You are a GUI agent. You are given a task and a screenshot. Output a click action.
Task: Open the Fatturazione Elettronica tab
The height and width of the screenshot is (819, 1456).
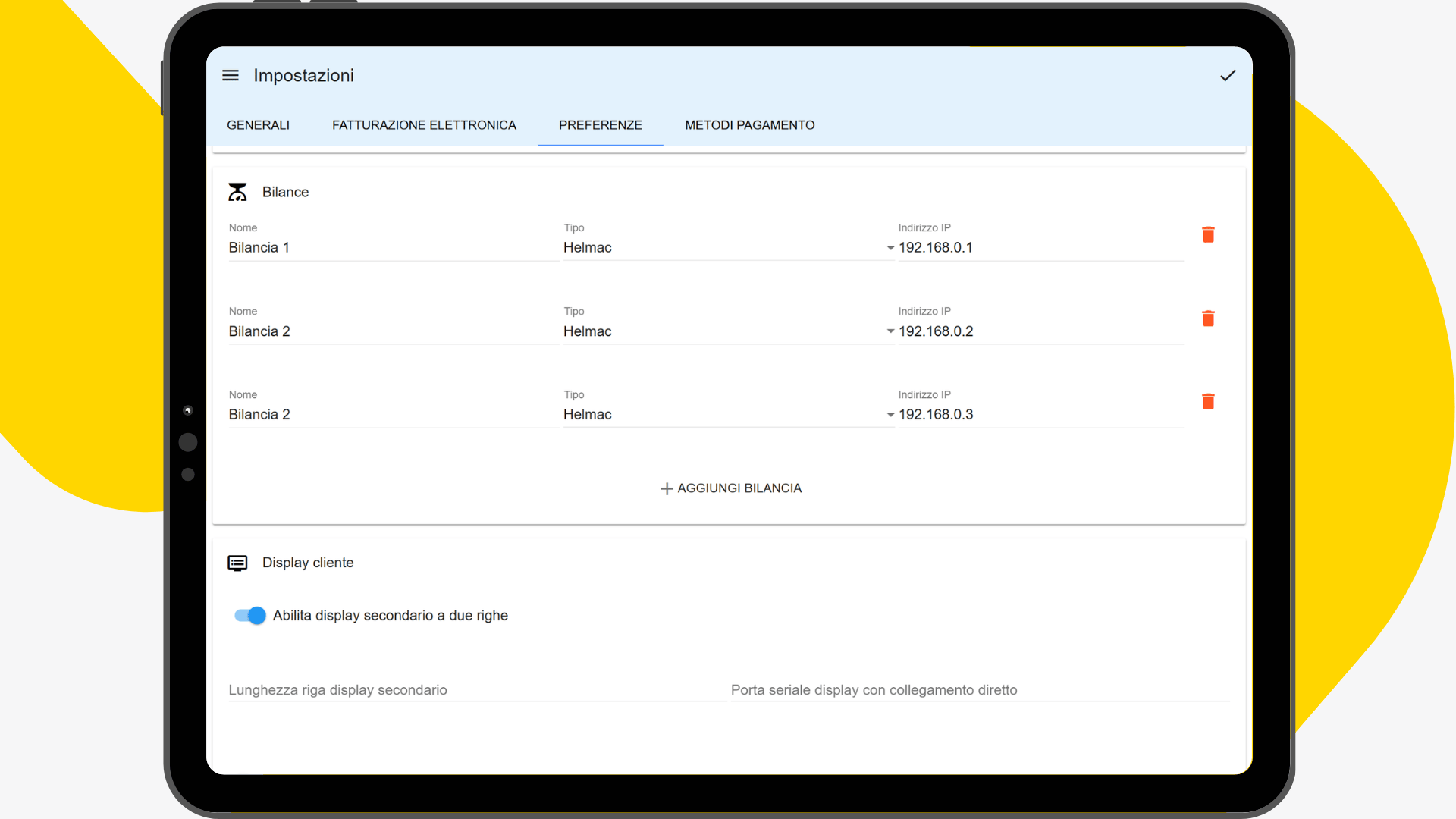[424, 125]
